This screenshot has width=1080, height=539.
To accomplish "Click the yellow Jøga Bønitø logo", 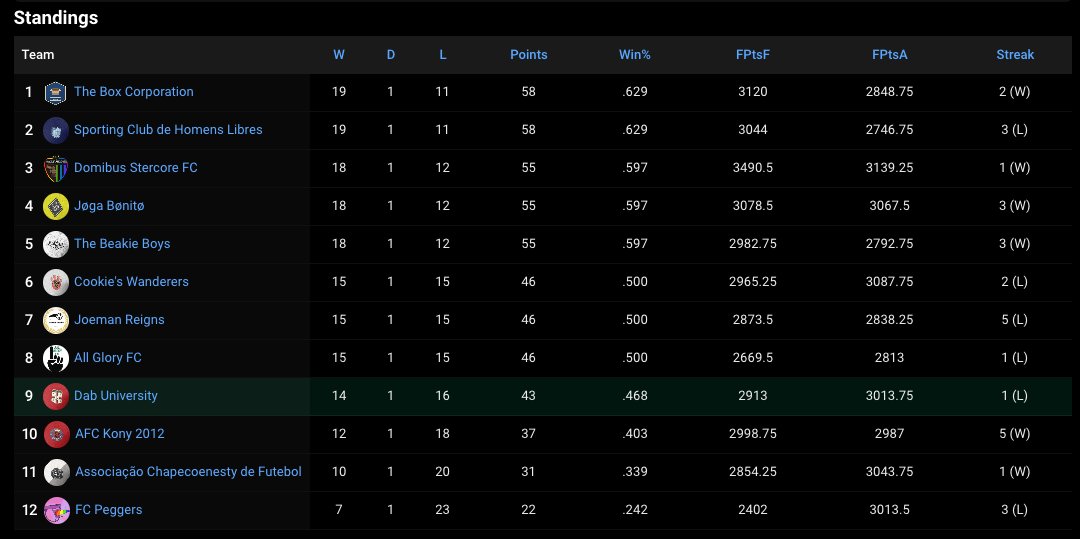I will click(55, 206).
